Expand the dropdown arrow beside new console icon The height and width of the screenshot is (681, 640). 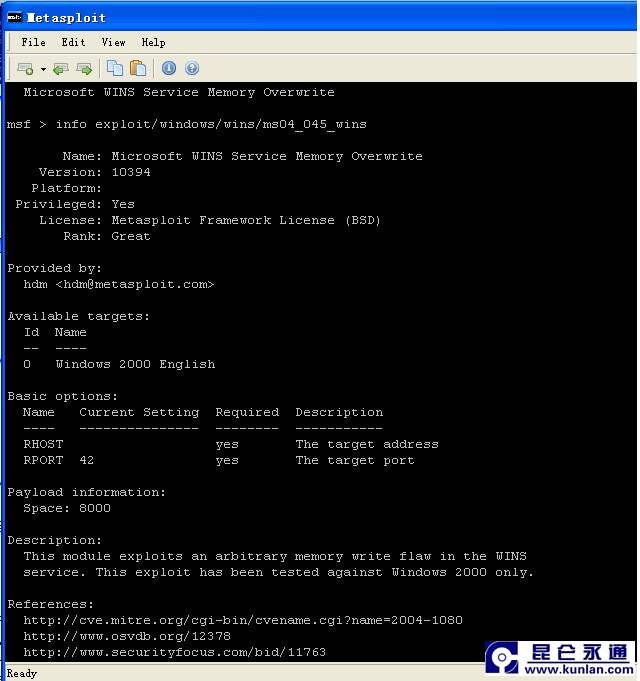[43, 69]
